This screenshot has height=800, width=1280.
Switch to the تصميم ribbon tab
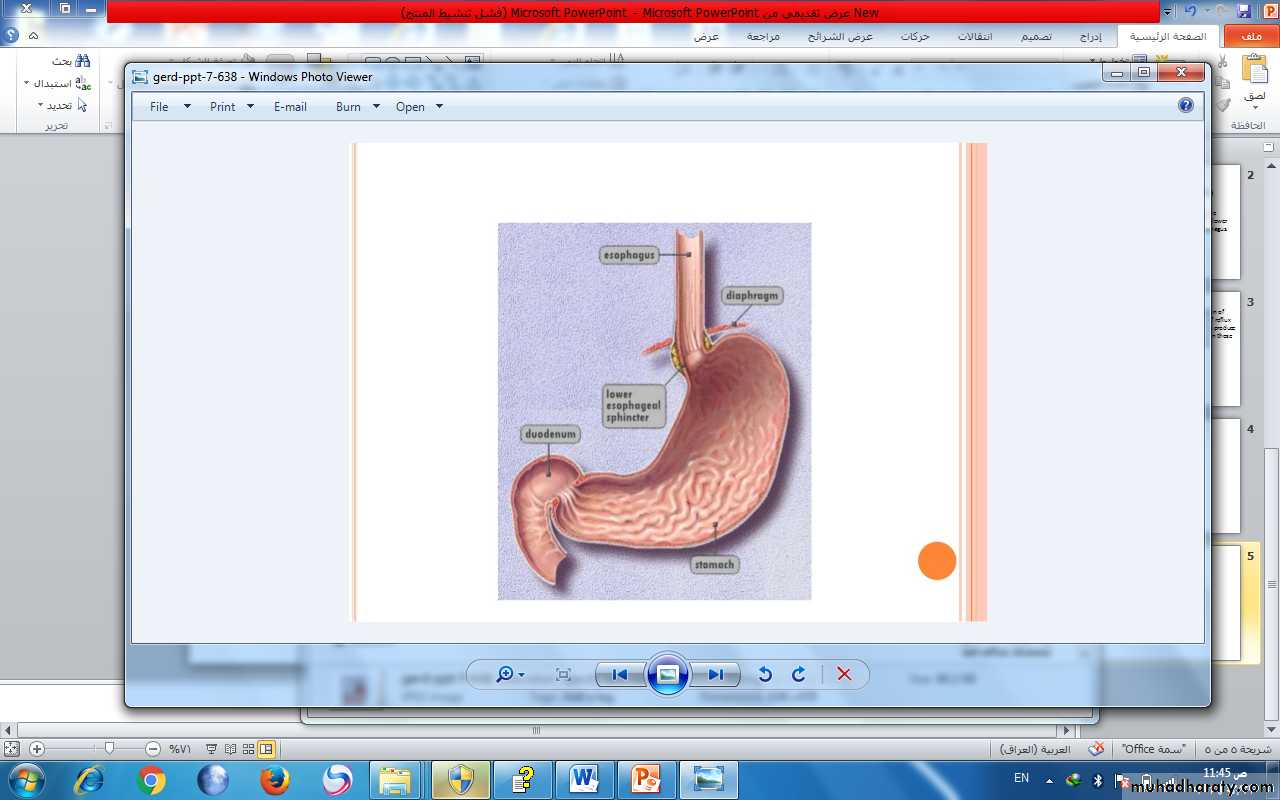[x=1036, y=36]
